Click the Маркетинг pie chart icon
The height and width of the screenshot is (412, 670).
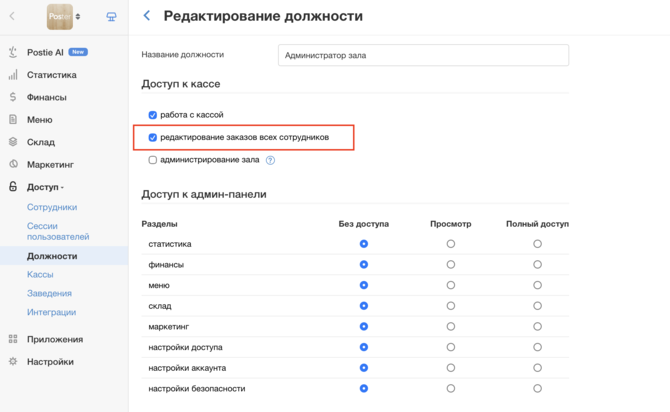click(x=13, y=164)
